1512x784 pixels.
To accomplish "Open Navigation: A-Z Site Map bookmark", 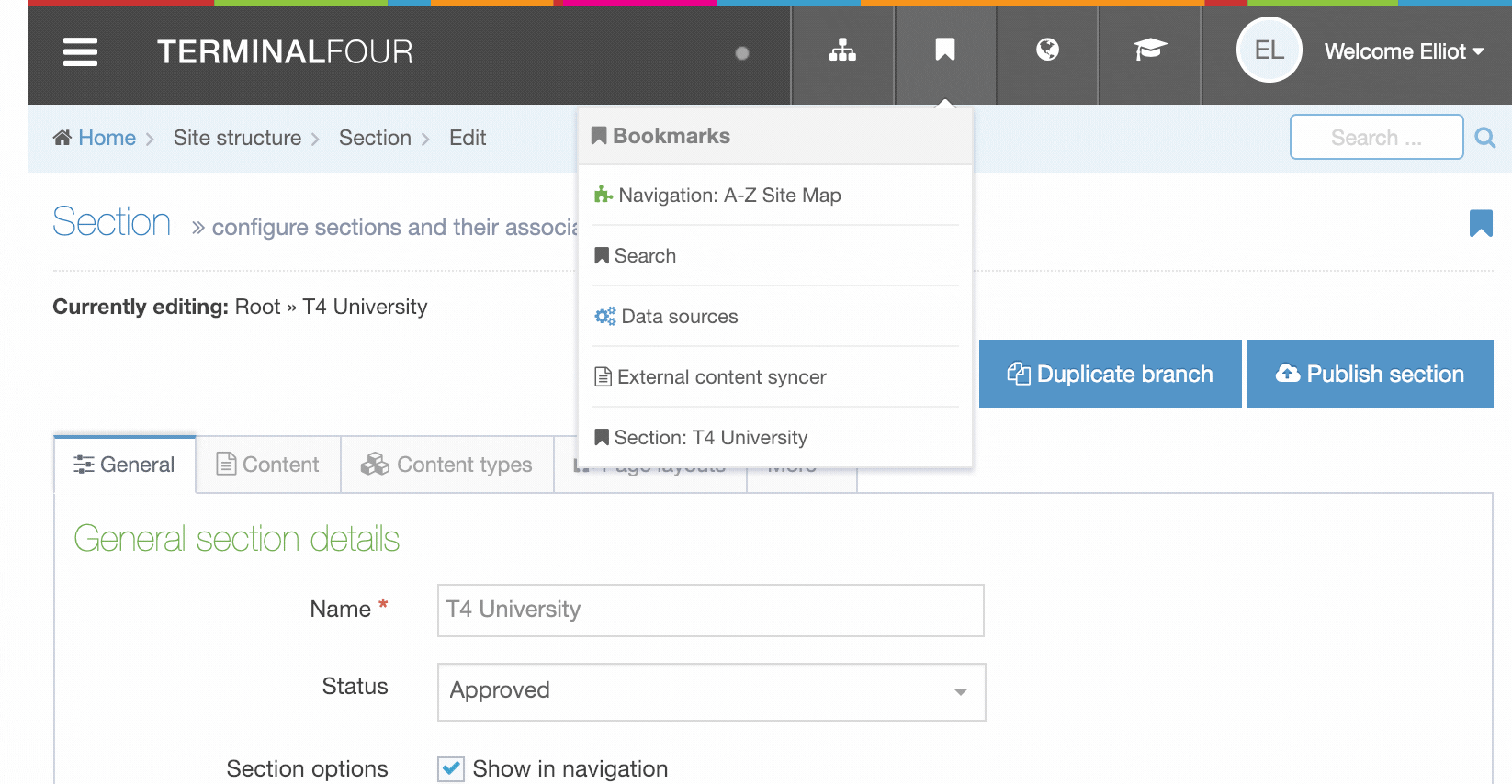I will pos(729,196).
